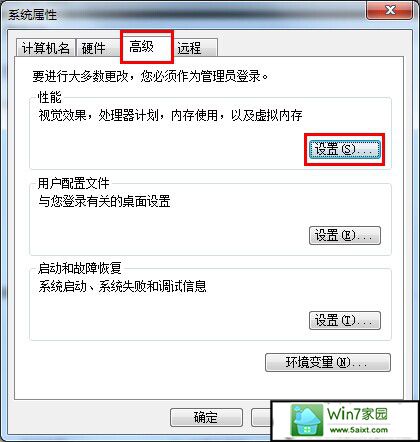
Task: Click the 视觉效果 performance description text
Action: [x=170, y=115]
